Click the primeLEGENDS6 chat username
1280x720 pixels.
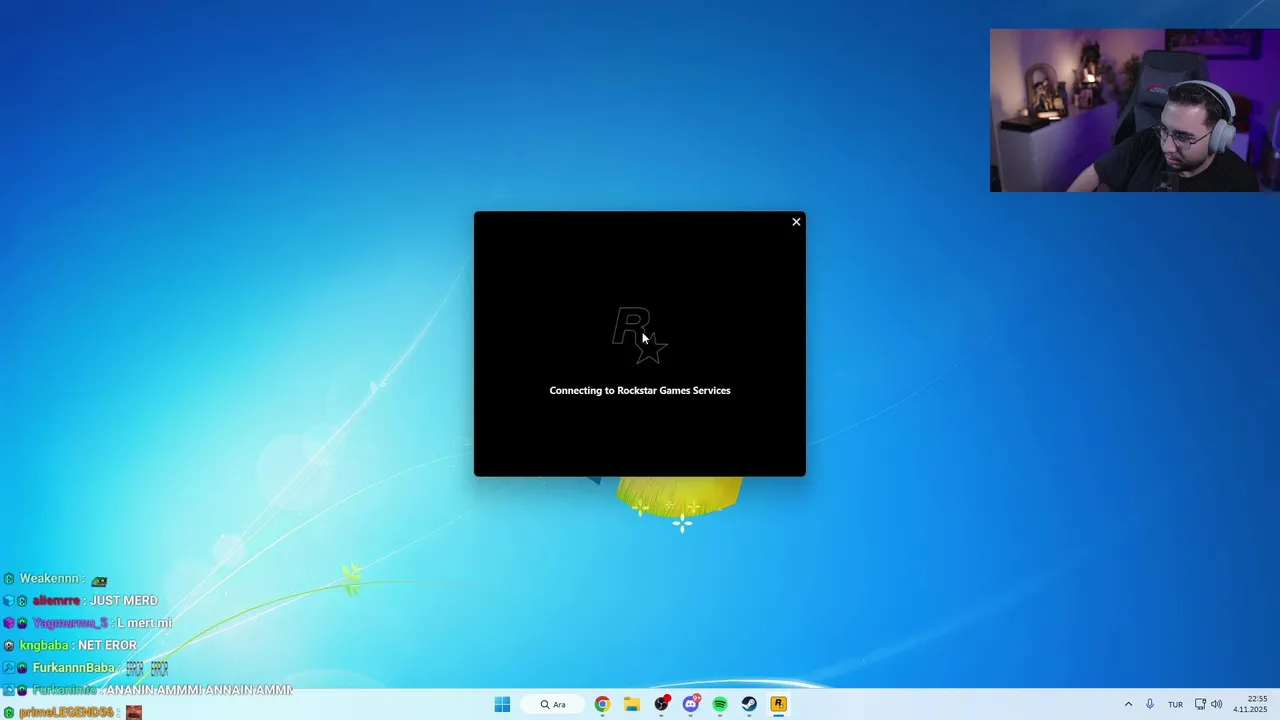66,712
